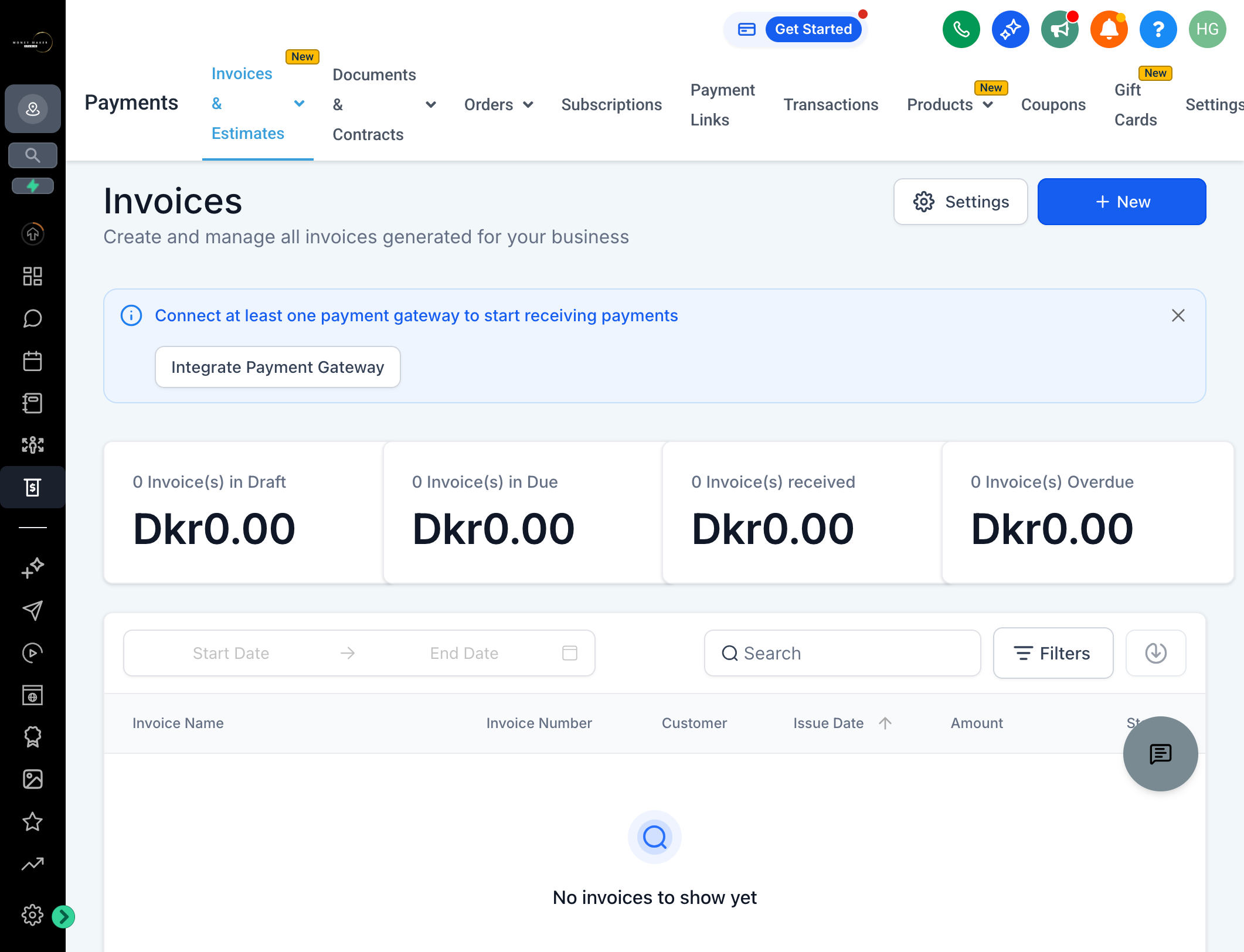Screen dimensions: 1244x952
Task: Sort by Issue Date column arrow
Action: 885,723
